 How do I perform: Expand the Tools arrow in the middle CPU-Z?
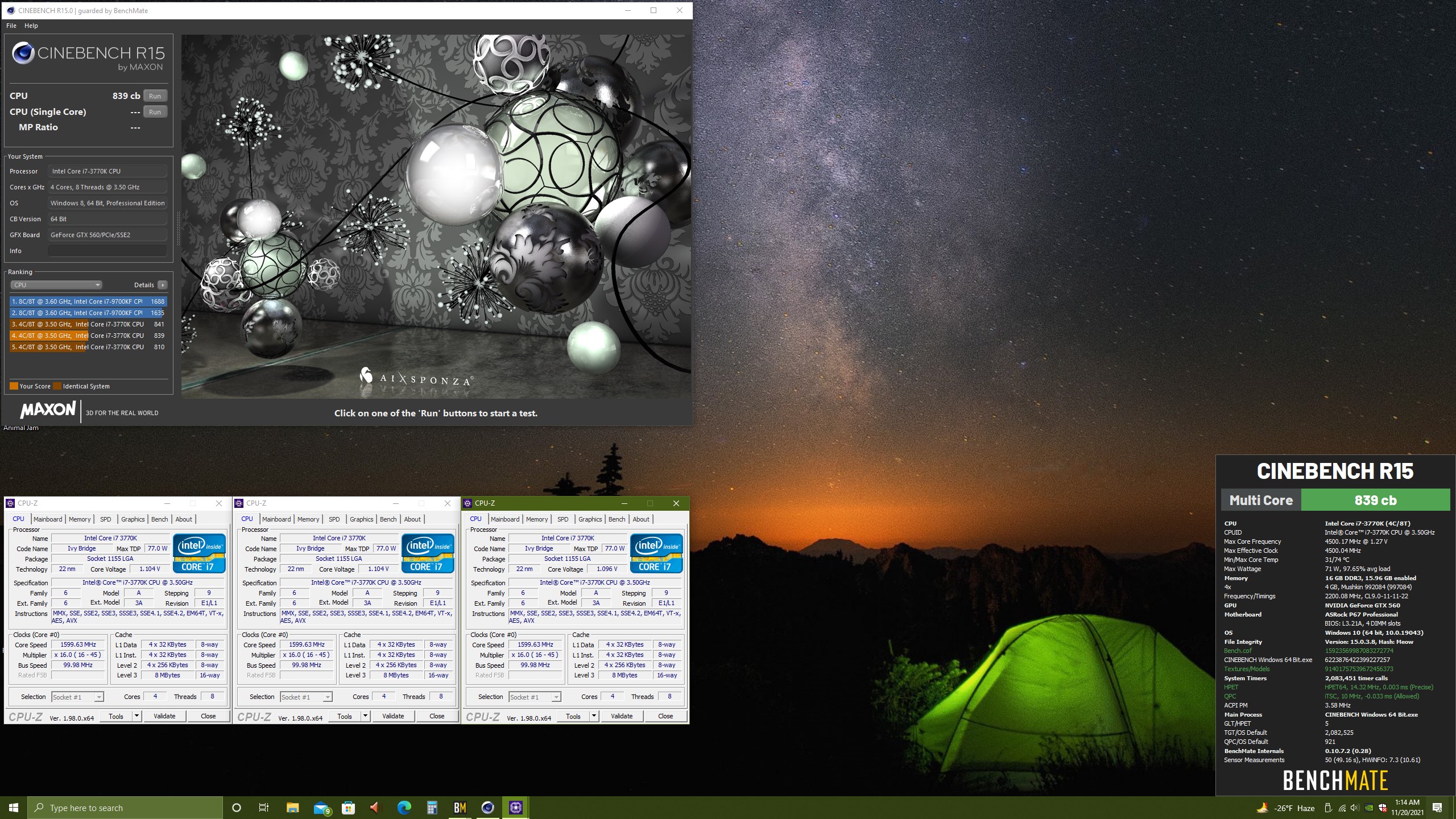click(365, 716)
